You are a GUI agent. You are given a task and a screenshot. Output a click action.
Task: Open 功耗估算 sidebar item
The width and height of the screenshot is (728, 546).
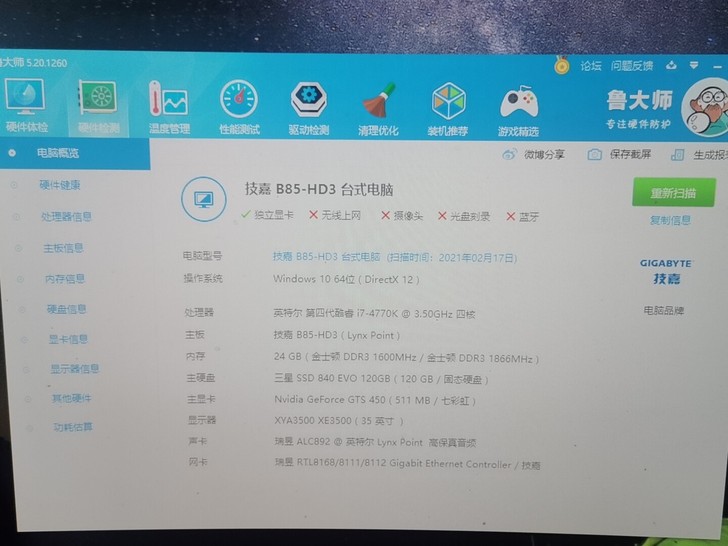pos(73,427)
